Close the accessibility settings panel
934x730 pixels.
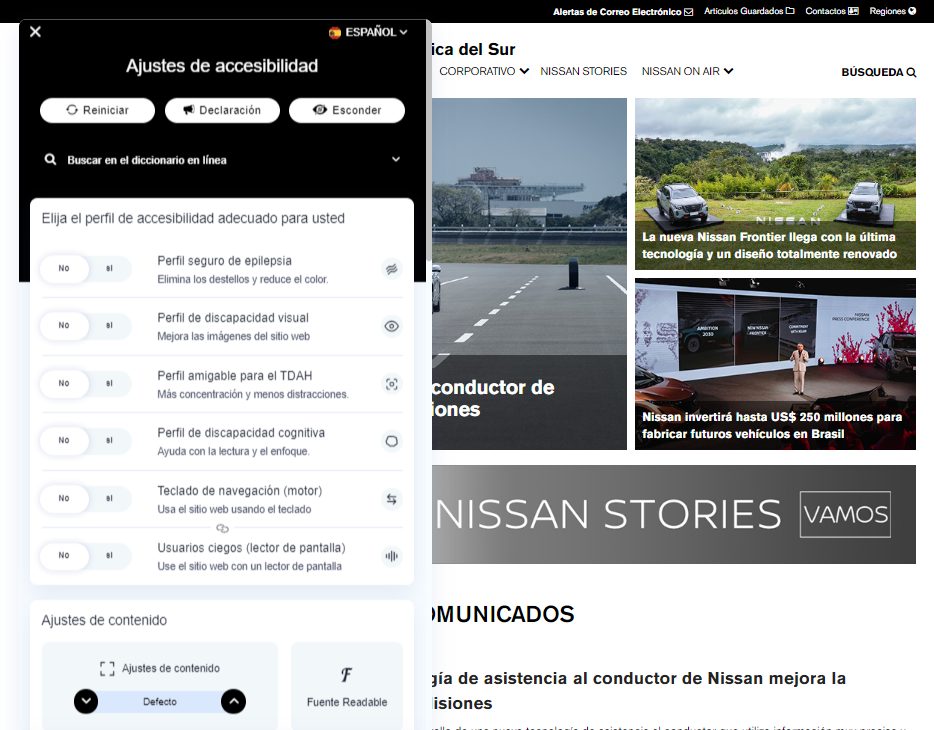point(35,32)
